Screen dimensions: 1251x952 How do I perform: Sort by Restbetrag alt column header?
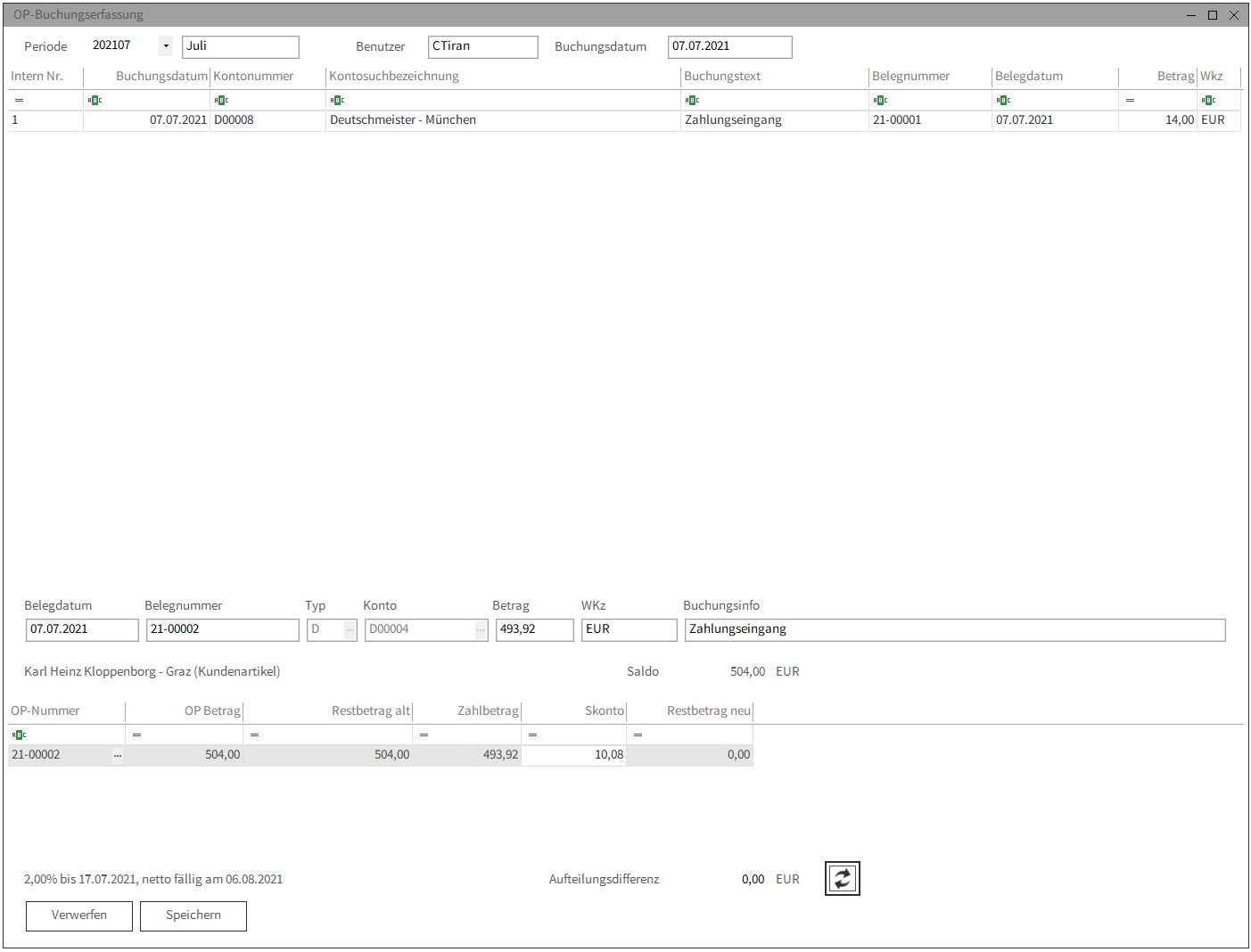pyautogui.click(x=327, y=711)
